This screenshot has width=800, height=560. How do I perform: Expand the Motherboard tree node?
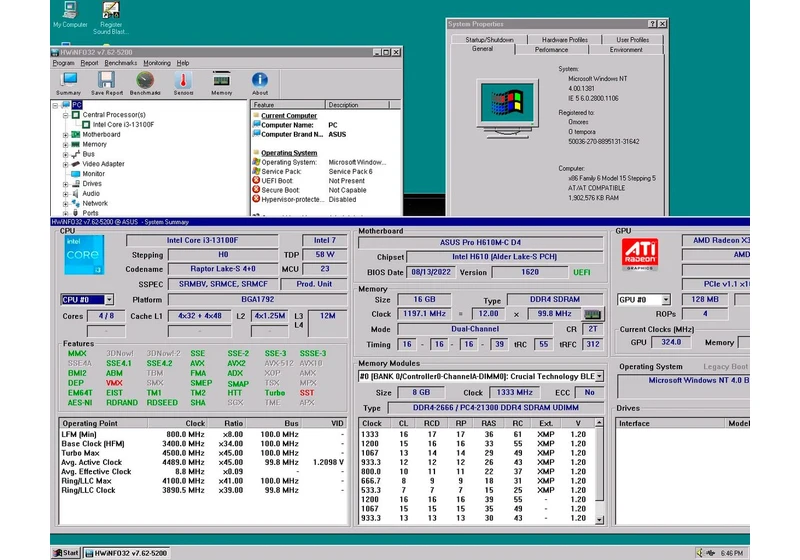point(65,135)
